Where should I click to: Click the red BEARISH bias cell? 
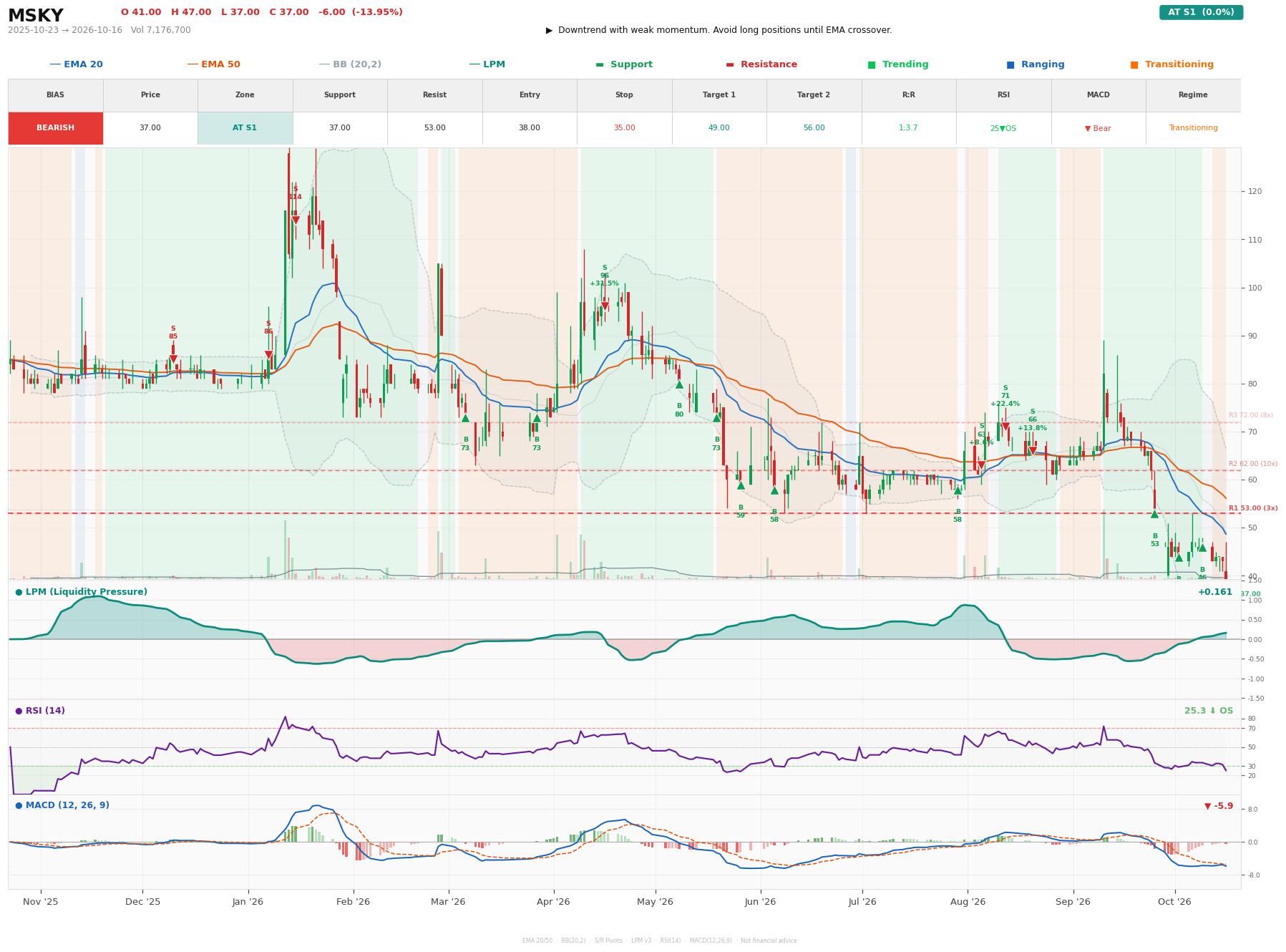[56, 128]
